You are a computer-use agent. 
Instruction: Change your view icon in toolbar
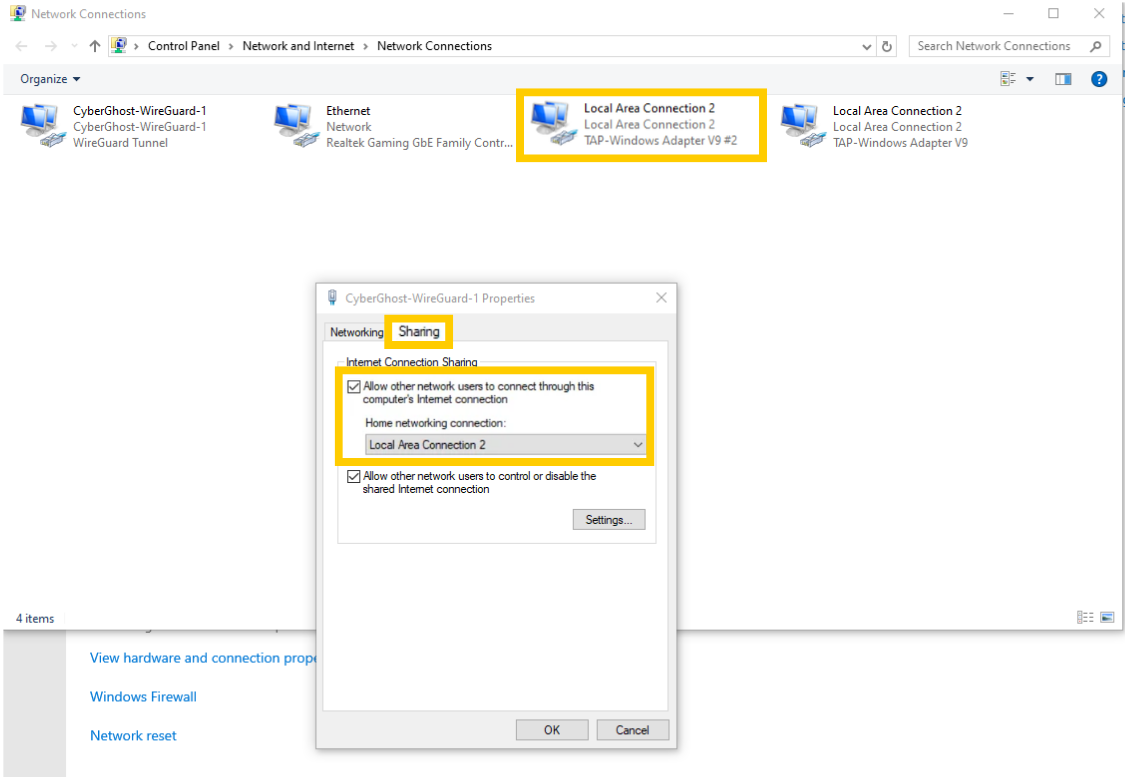pos(1008,79)
